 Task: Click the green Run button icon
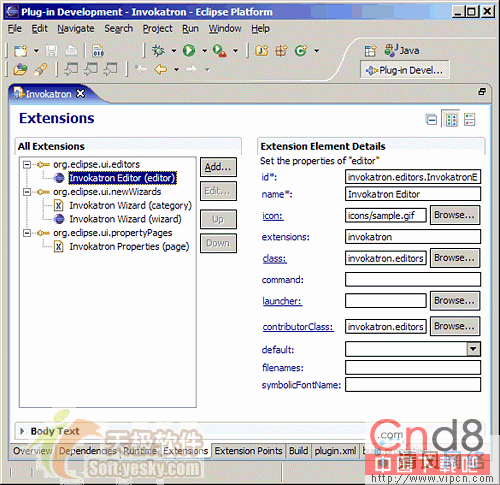pyautogui.click(x=189, y=51)
